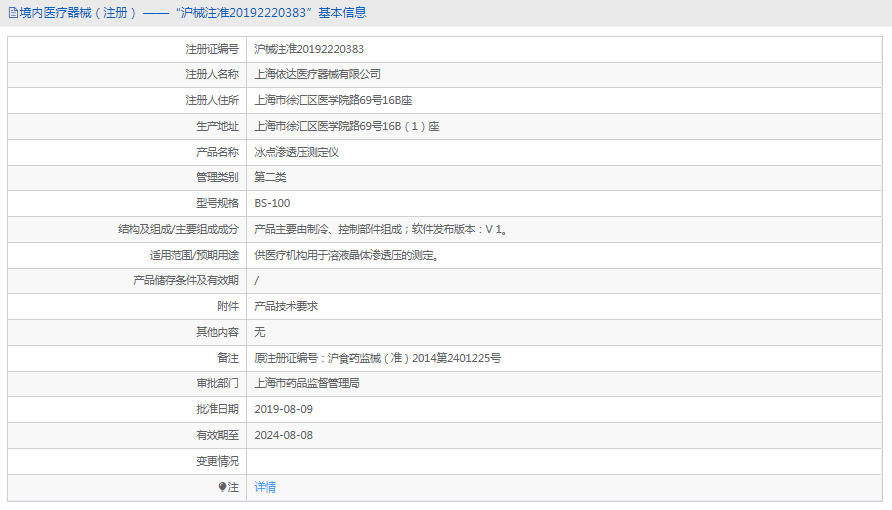Select approval date 2019-08-09
This screenshot has width=892, height=510.
283,409
